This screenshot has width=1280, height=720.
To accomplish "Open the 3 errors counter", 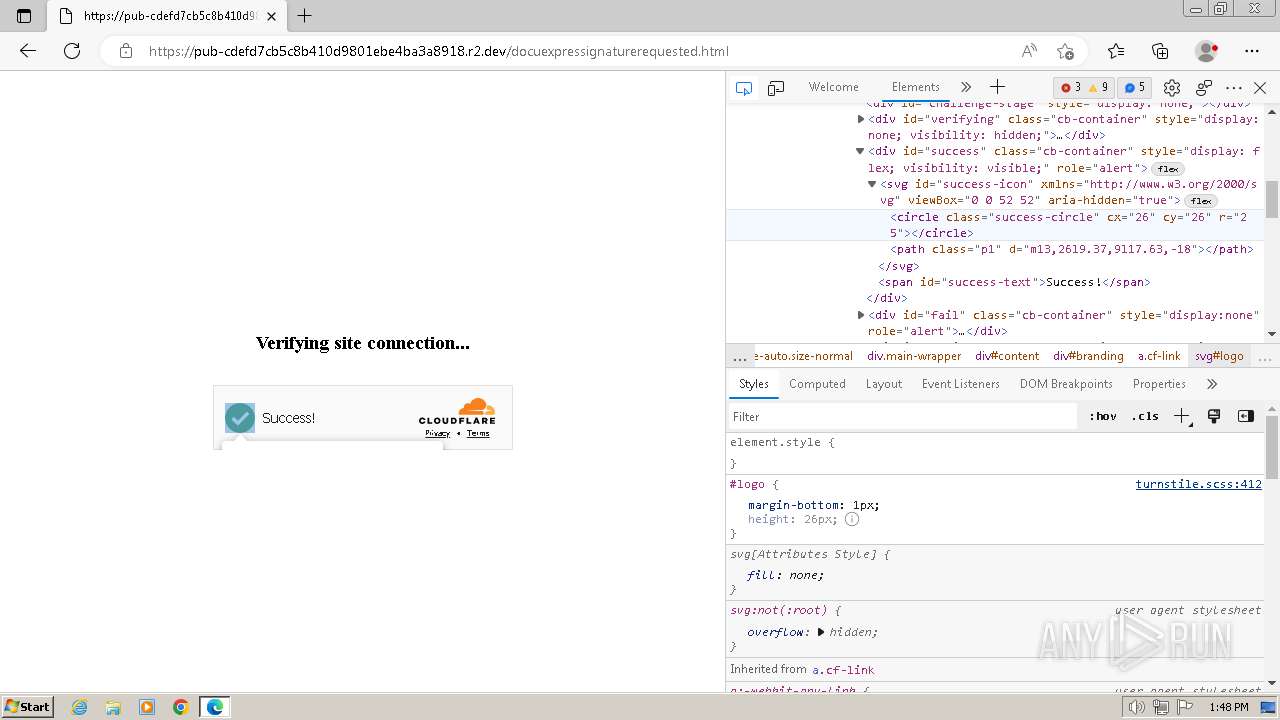I will 1070,87.
